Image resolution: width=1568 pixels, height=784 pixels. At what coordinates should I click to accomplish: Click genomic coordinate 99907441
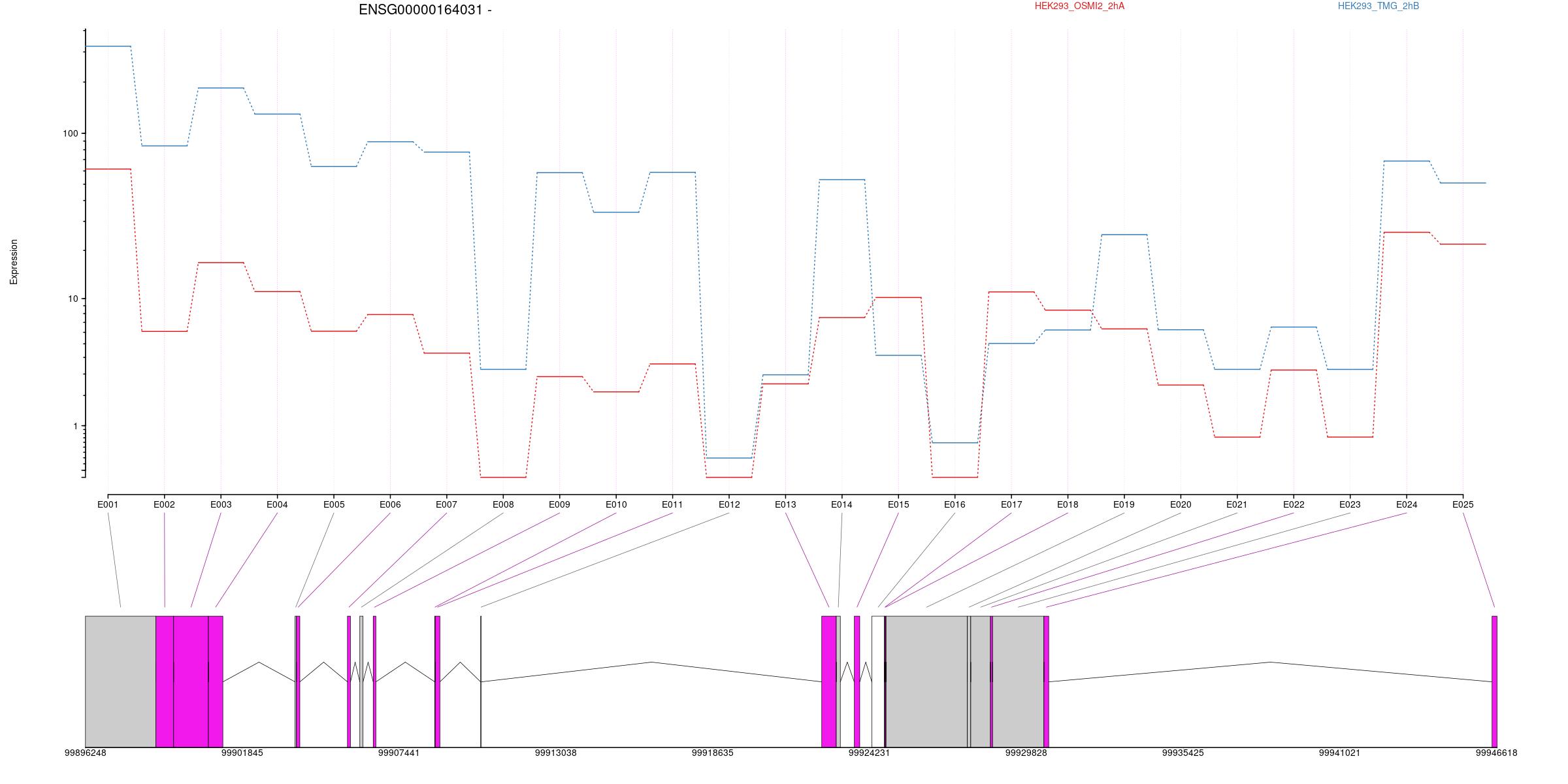coord(399,753)
